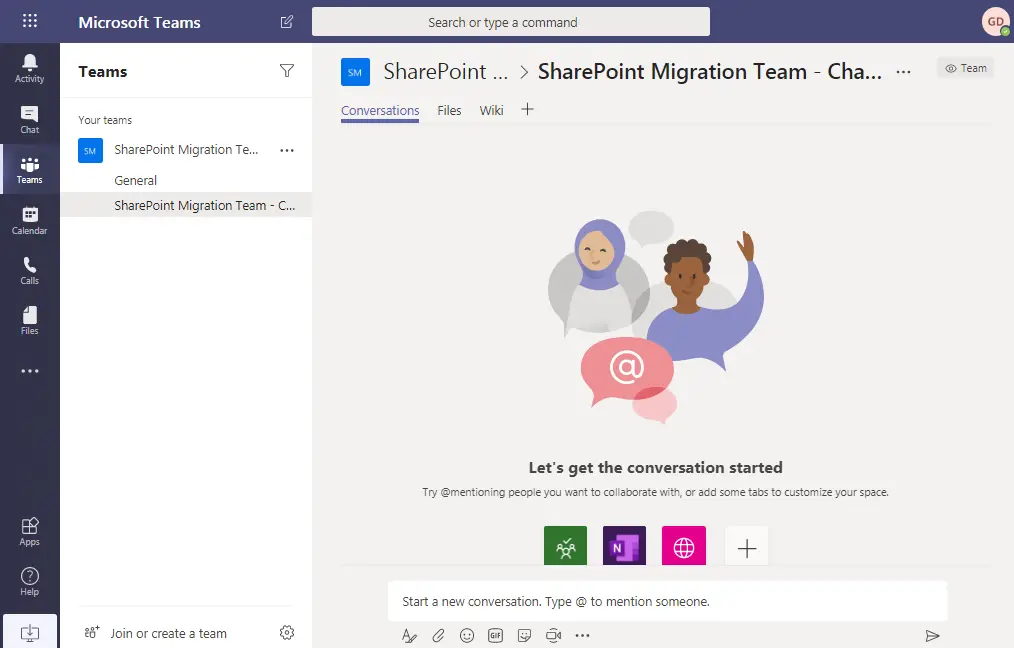Add the OneNote tab app
Image resolution: width=1014 pixels, height=648 pixels.
point(624,546)
